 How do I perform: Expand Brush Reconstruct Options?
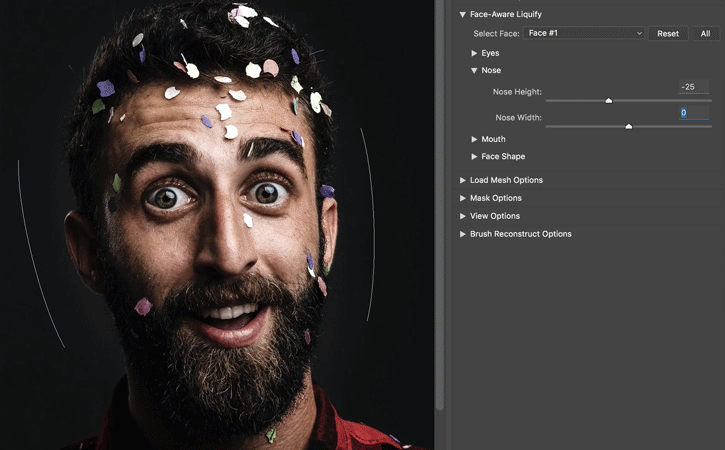coord(462,234)
